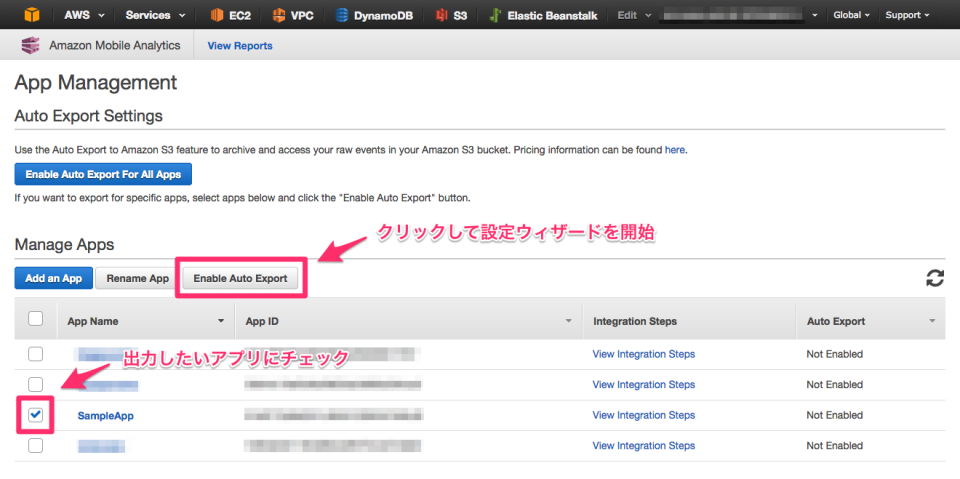The width and height of the screenshot is (960, 479).
Task: Open the VPC service shortcut
Action: 293,15
